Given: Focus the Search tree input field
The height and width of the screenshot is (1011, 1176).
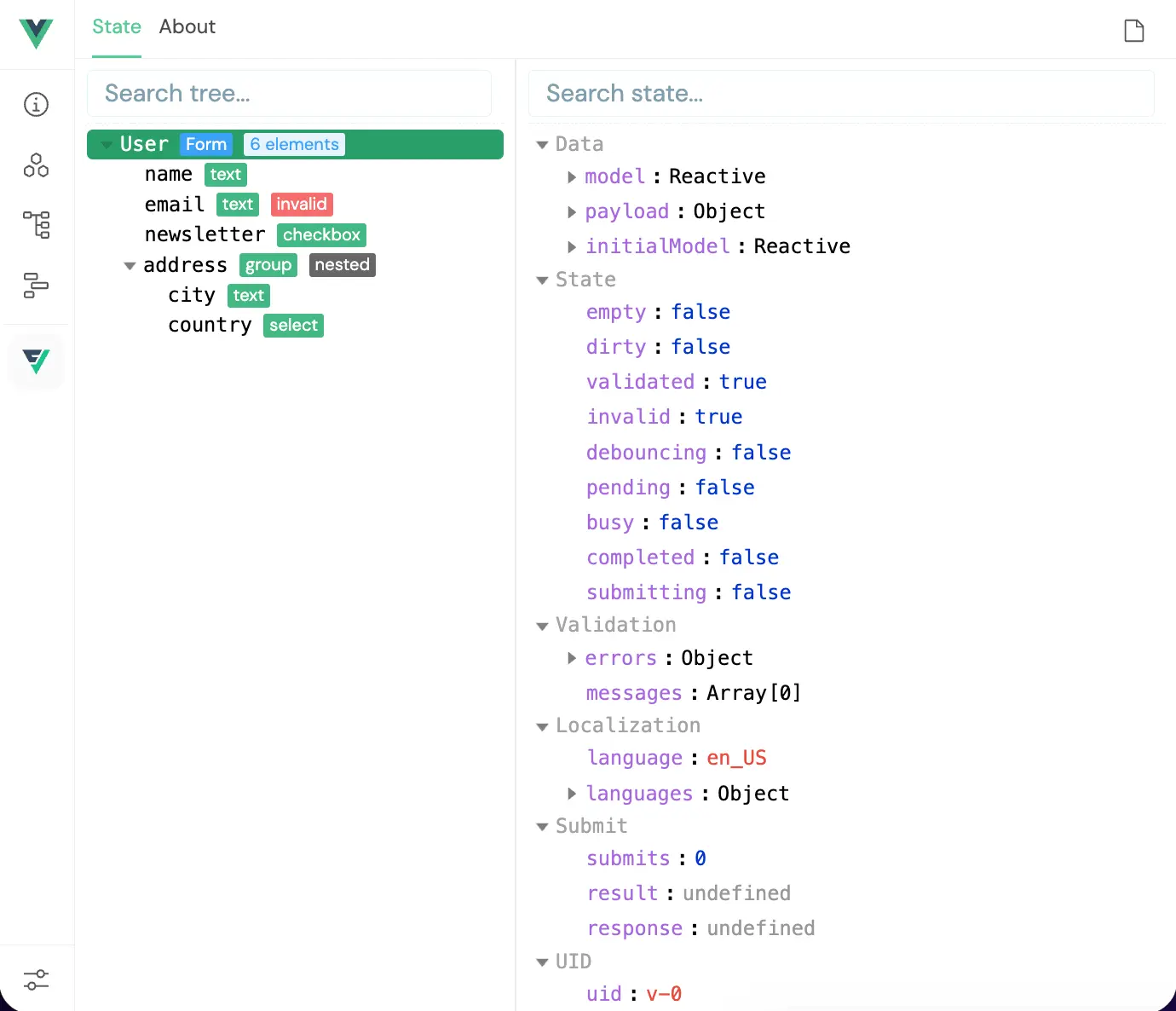Looking at the screenshot, I should [x=289, y=93].
